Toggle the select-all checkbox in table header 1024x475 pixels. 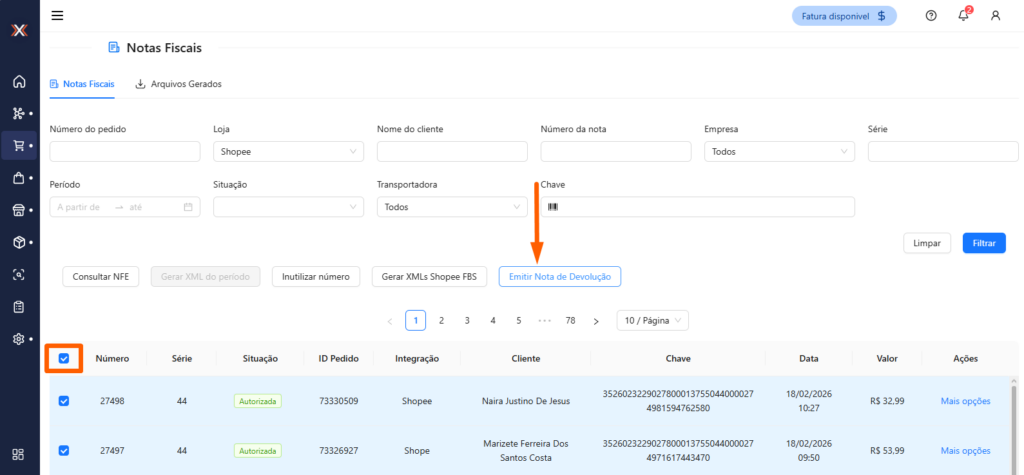(64, 358)
